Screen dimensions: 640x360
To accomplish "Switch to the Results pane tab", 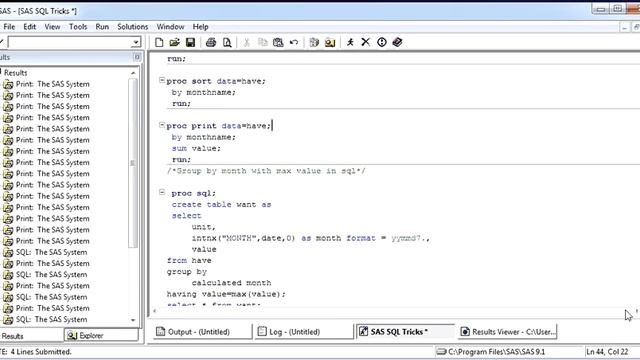I will (x=12, y=336).
